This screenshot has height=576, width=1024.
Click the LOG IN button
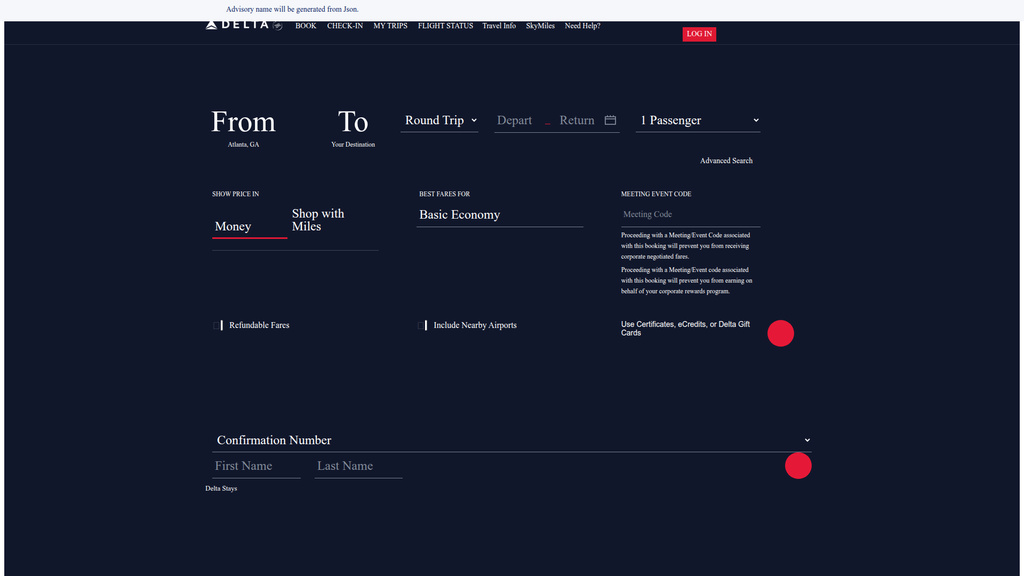click(699, 34)
